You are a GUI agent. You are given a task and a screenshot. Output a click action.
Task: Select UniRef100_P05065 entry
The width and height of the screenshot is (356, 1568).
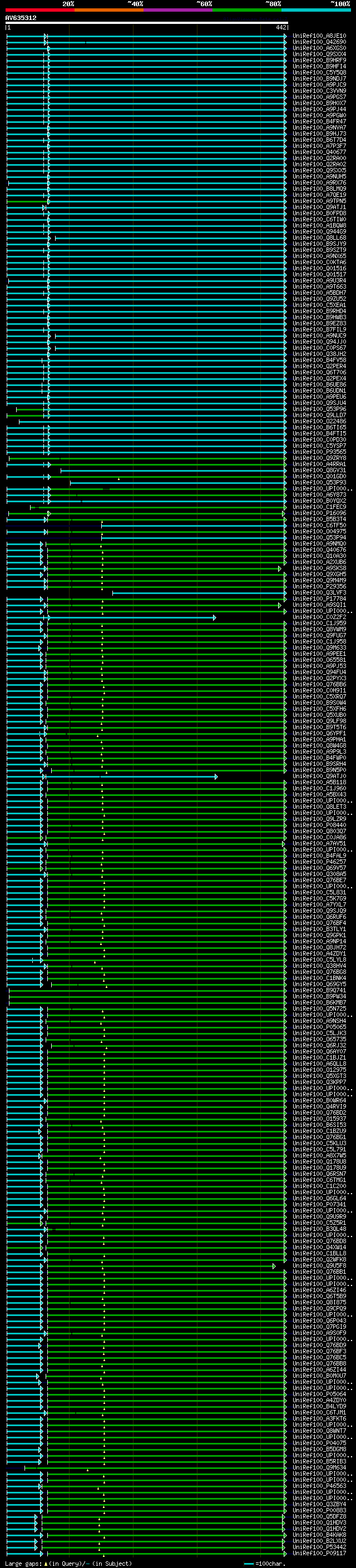[x=319, y=1027]
